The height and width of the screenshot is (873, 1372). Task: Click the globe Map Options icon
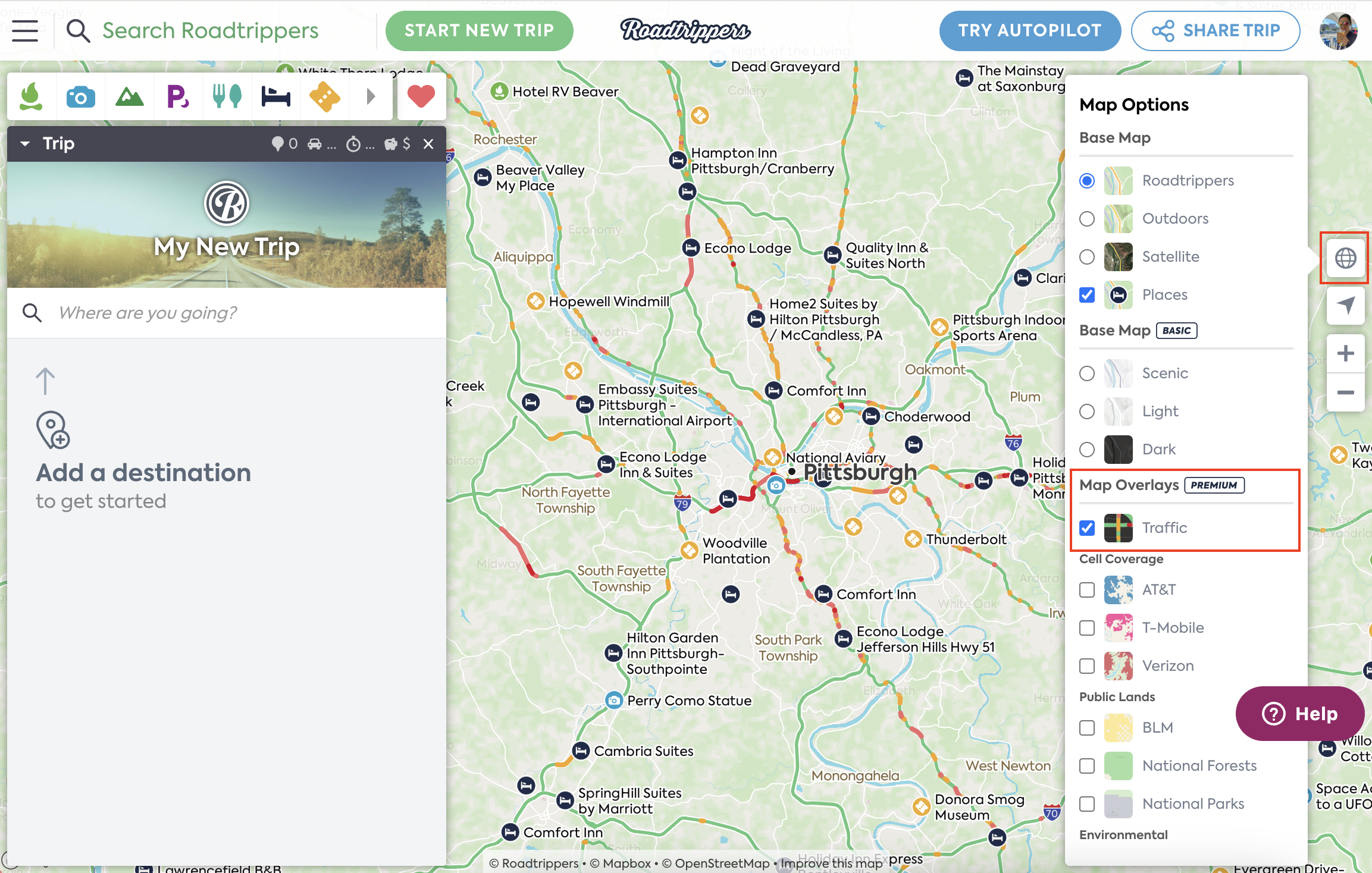coord(1345,258)
